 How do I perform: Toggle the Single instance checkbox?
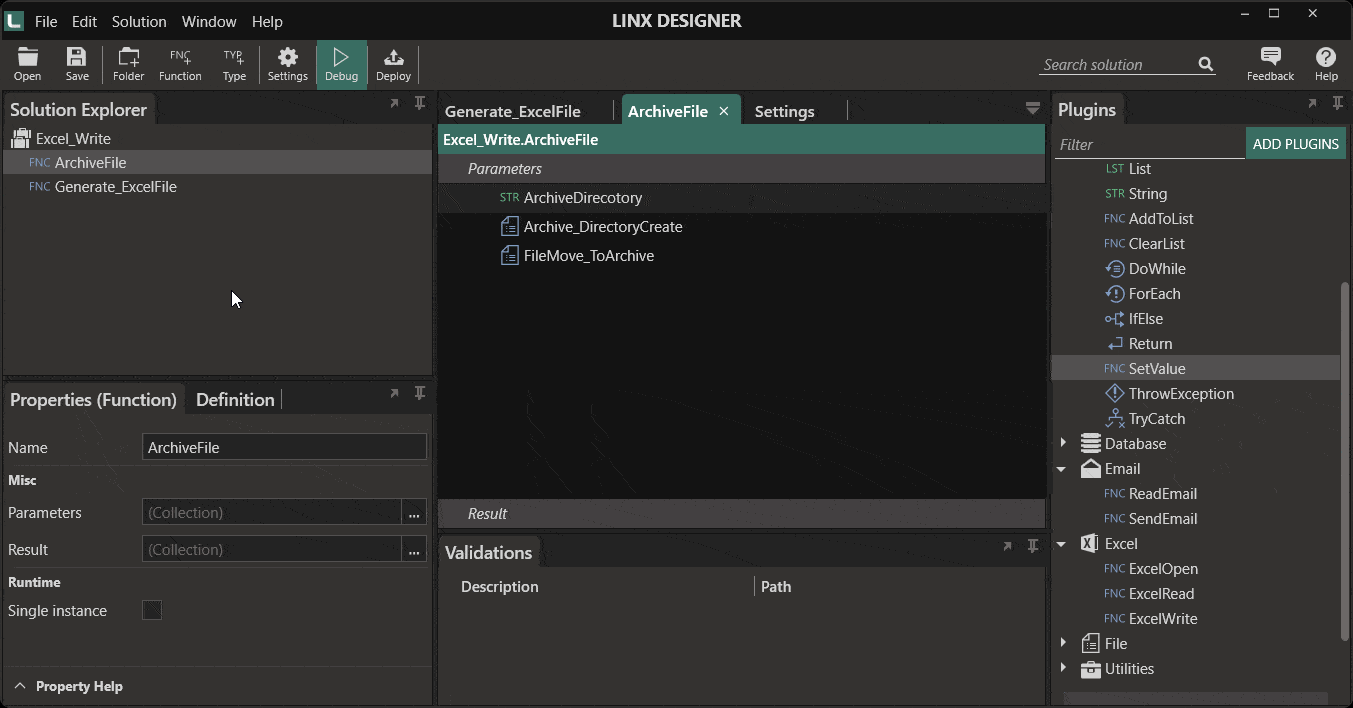pos(152,610)
